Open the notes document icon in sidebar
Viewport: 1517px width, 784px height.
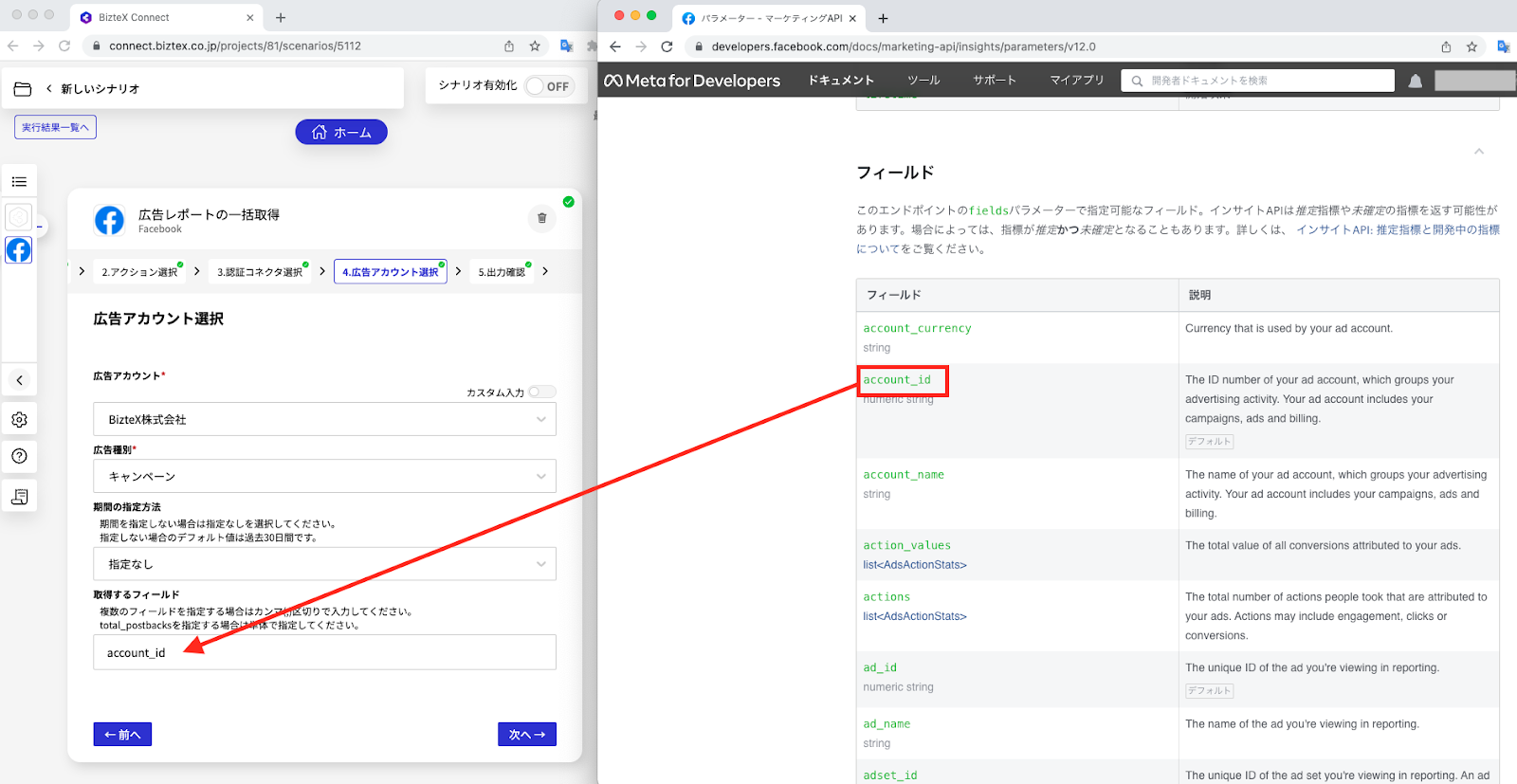click(x=19, y=497)
